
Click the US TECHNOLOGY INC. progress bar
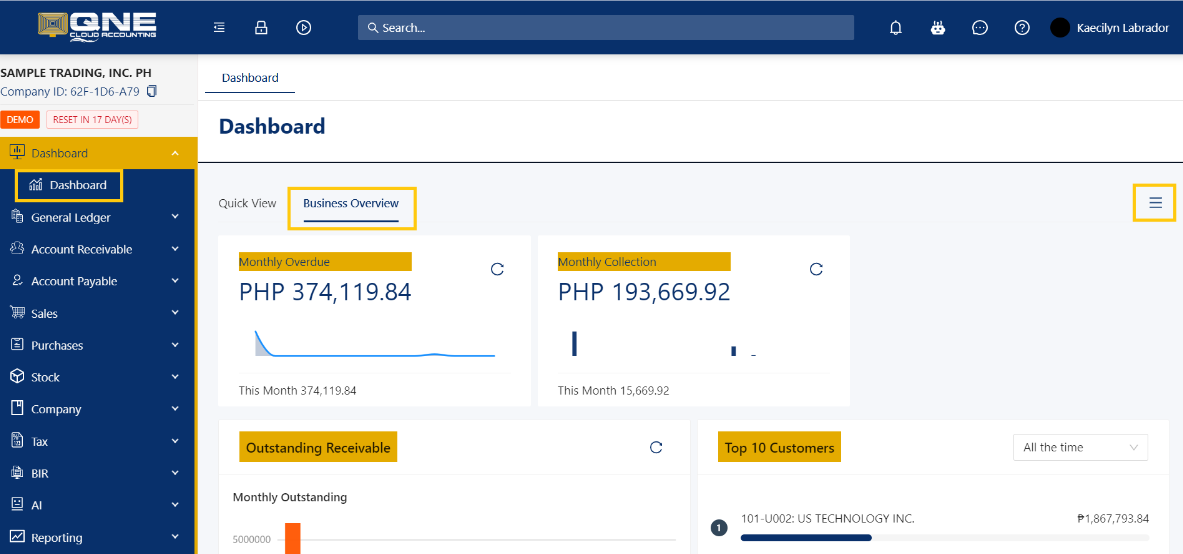pos(945,537)
